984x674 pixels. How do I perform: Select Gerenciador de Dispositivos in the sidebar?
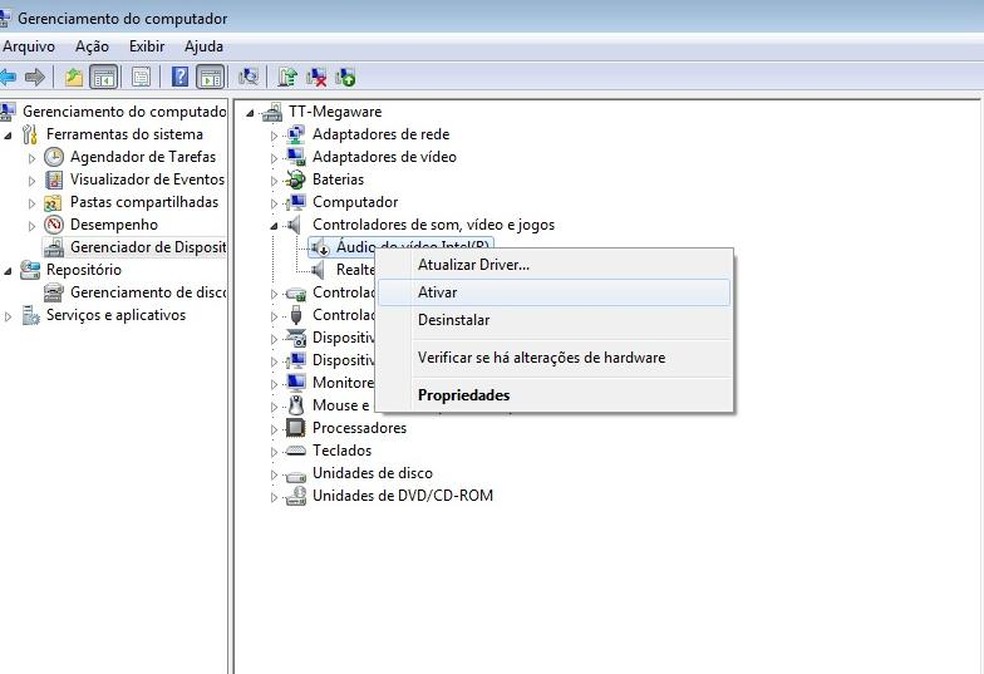coord(145,247)
